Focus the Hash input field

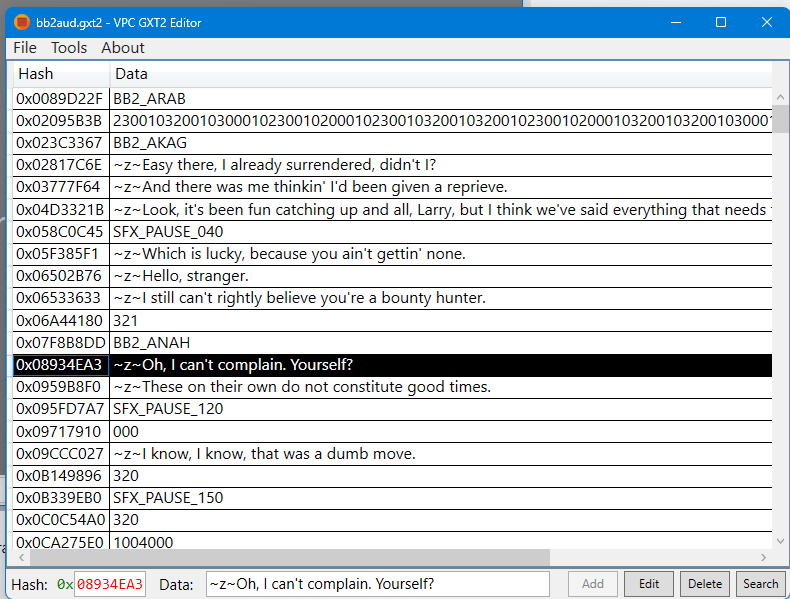click(110, 584)
